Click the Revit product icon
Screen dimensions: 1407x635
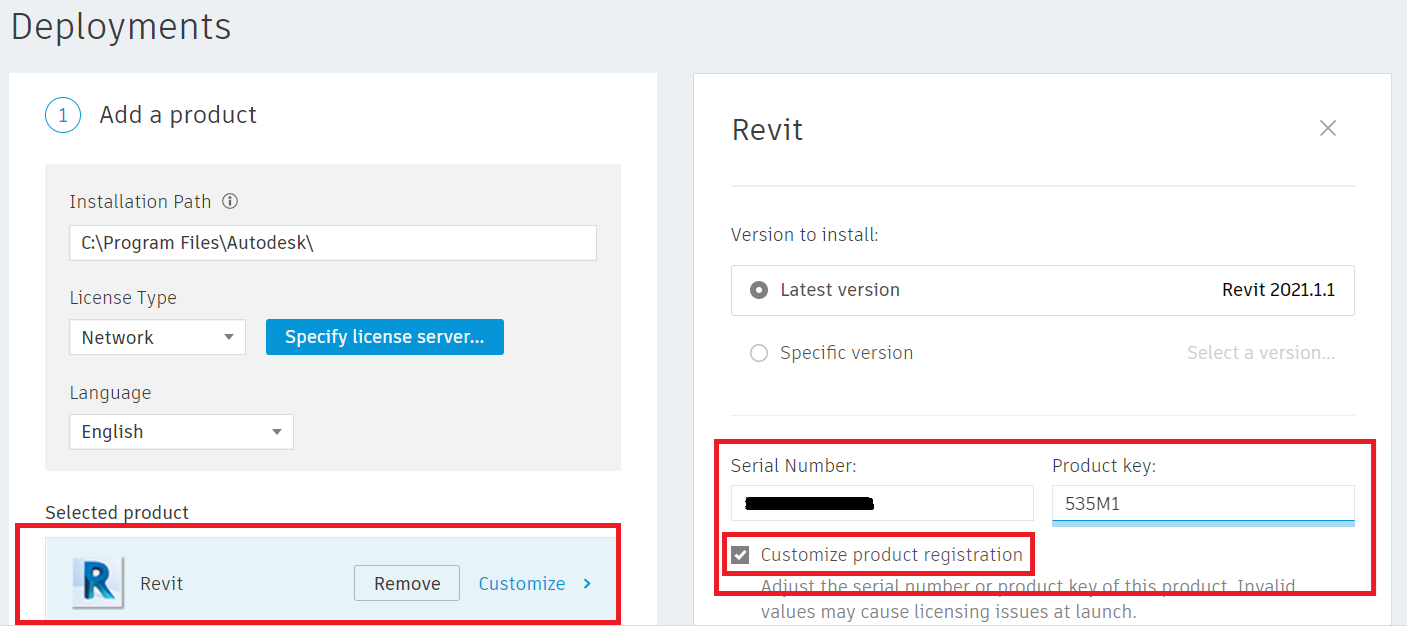point(97,583)
